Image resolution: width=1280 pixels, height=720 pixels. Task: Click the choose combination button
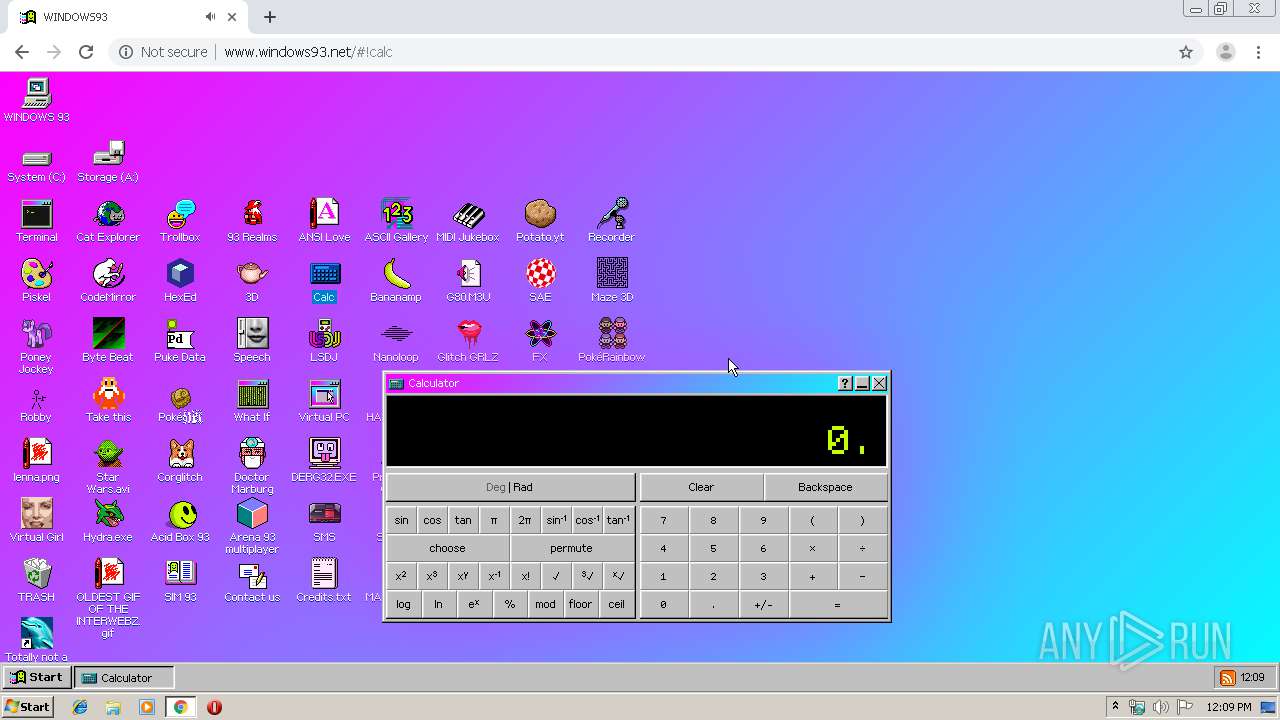pyautogui.click(x=447, y=548)
